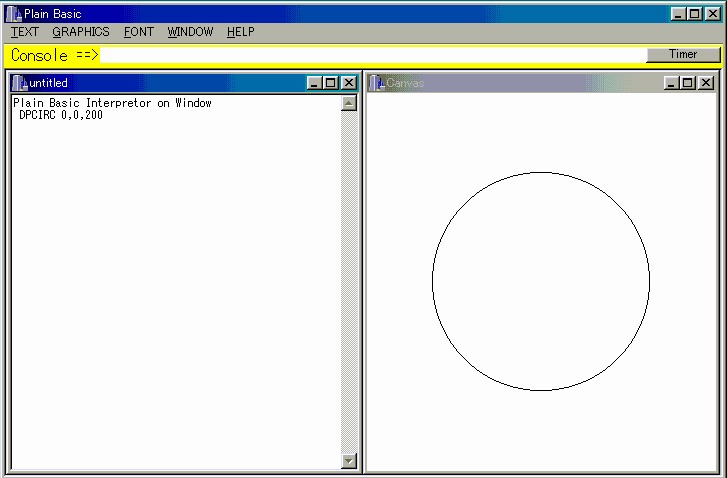Minimize the main Plain Basic window

(x=678, y=14)
